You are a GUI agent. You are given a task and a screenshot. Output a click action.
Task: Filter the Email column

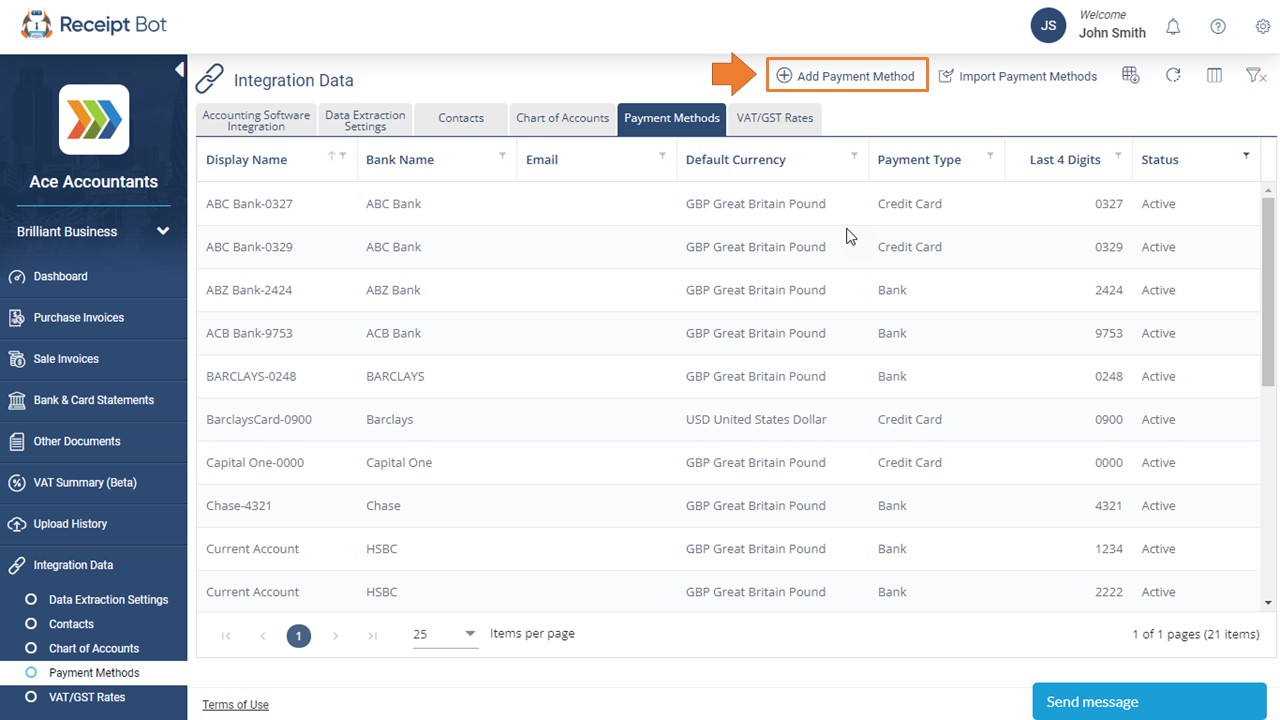[662, 155]
